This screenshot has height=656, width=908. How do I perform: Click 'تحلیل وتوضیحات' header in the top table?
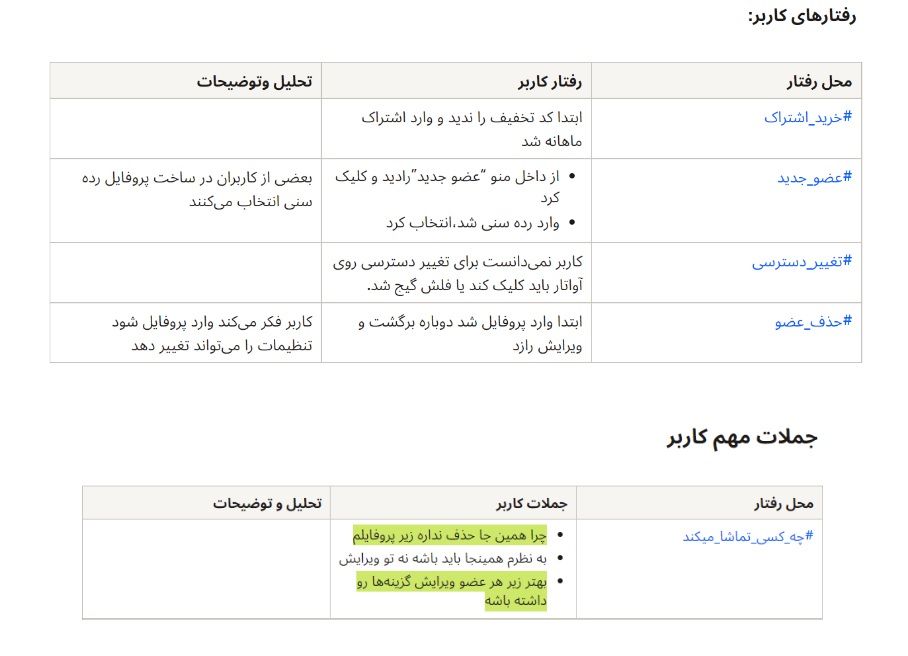pyautogui.click(x=254, y=81)
